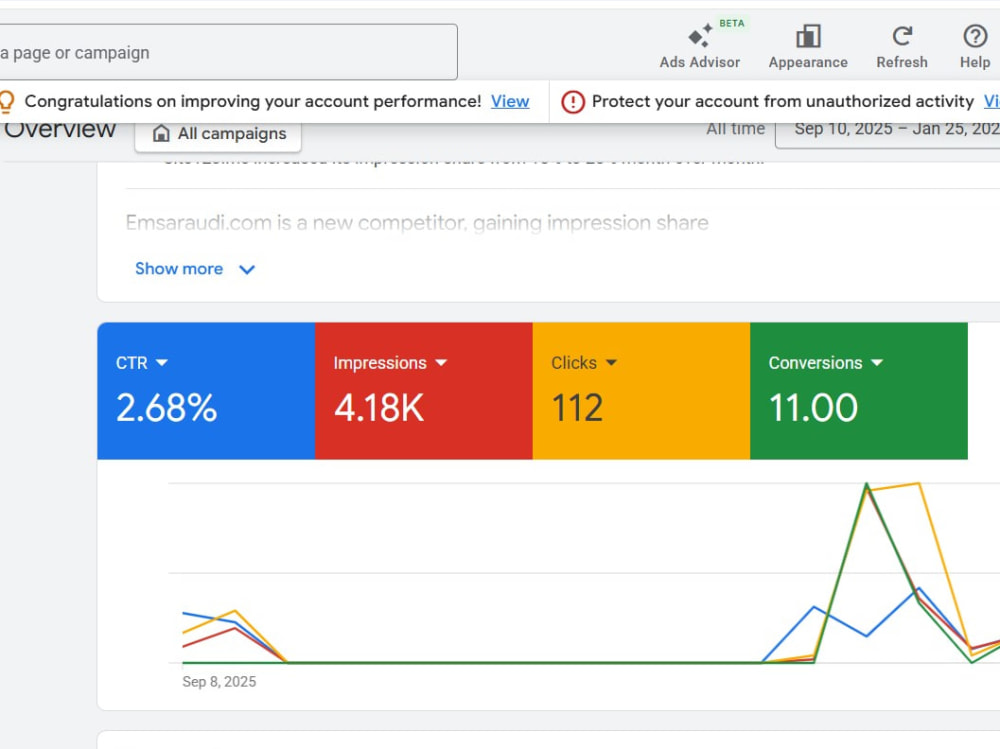Open the Ads Advisor beta tool
Image resolution: width=1000 pixels, height=749 pixels.
[700, 46]
